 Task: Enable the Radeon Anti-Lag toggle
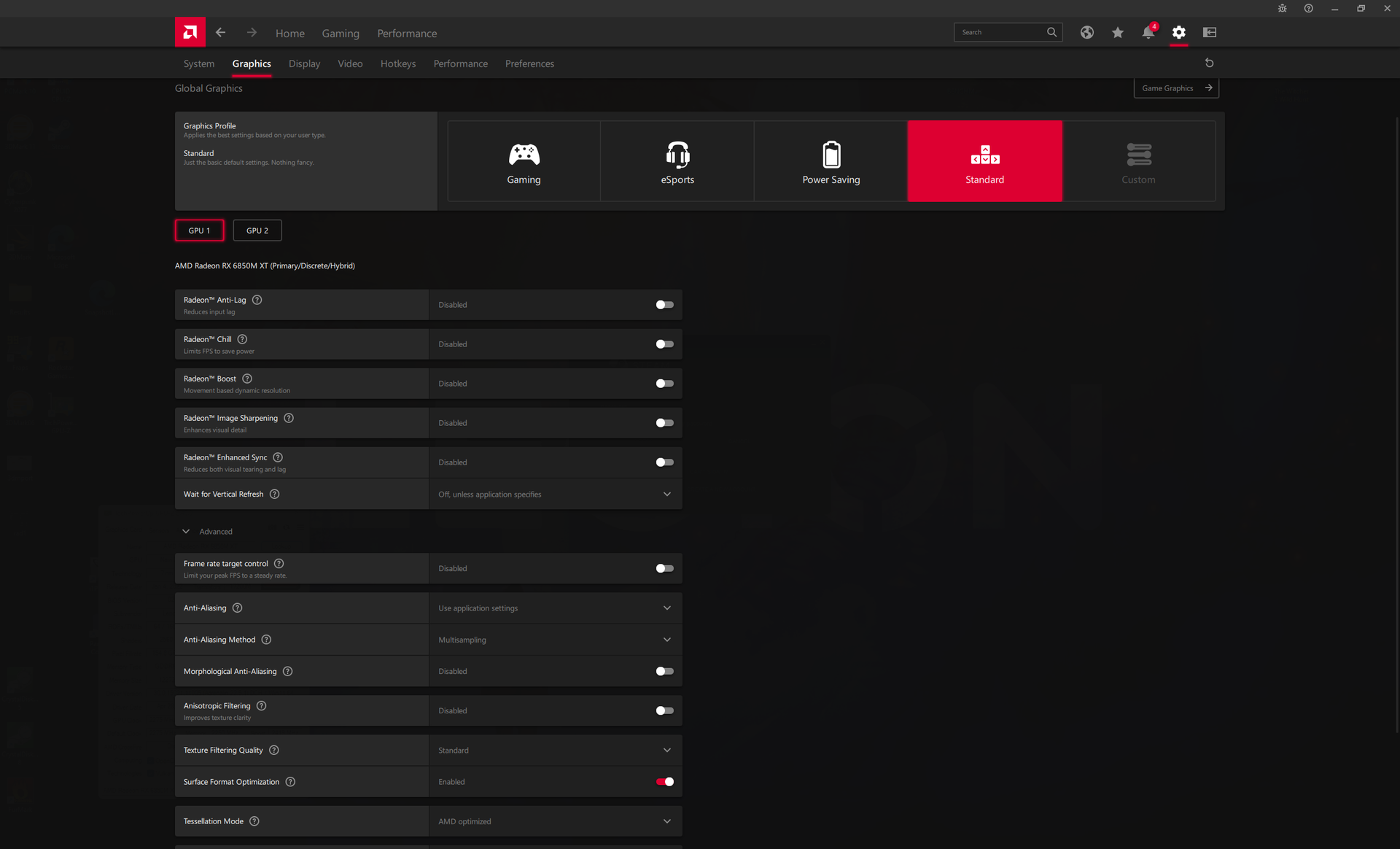[664, 305]
